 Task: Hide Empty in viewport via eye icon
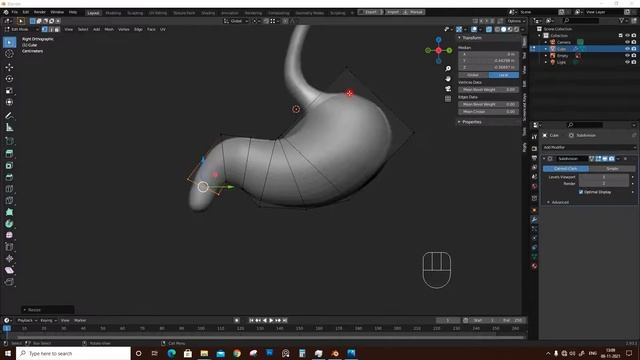(627, 56)
